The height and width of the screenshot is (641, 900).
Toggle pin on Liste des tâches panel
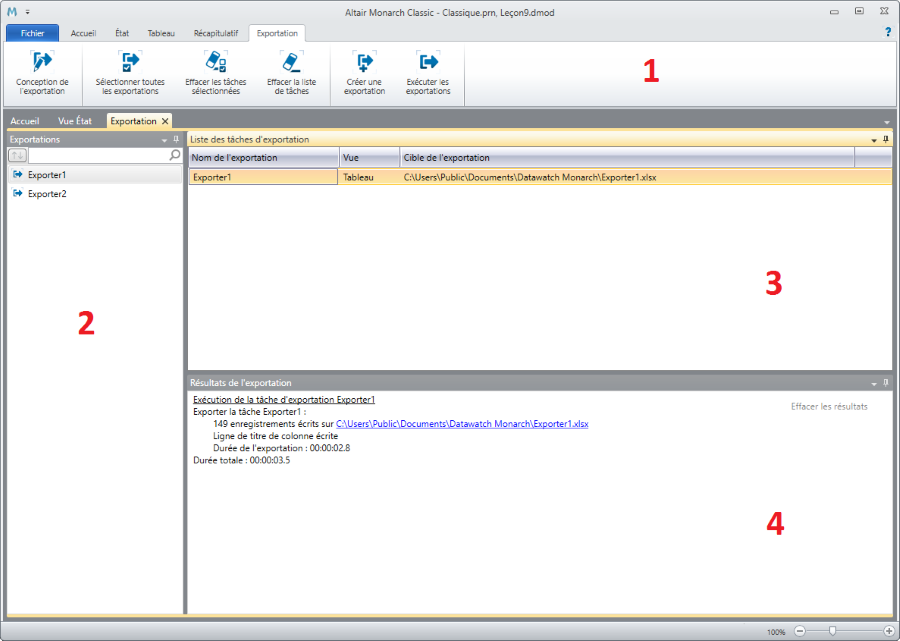point(885,140)
